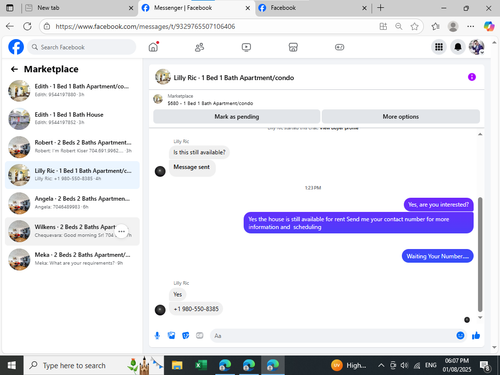This screenshot has height=375, width=500.
Task: Click the Search Facebook field
Action: 82,47
